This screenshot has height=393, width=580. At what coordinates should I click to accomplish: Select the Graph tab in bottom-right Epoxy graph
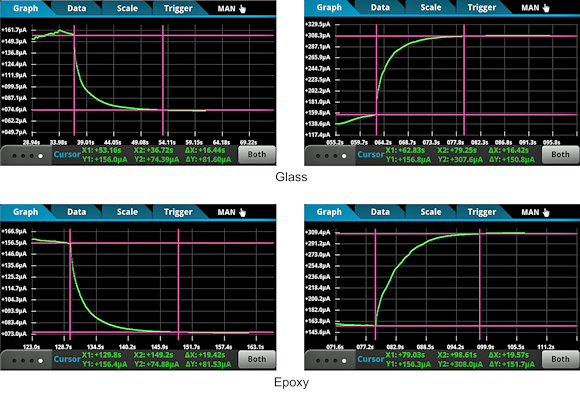329,212
